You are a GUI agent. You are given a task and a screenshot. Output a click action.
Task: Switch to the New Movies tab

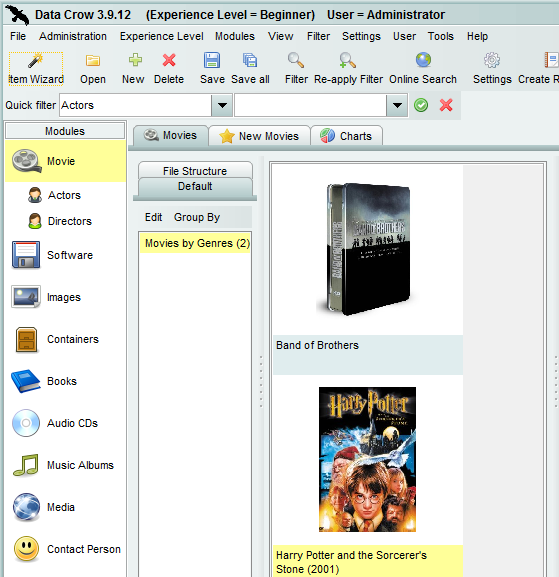[x=259, y=136]
